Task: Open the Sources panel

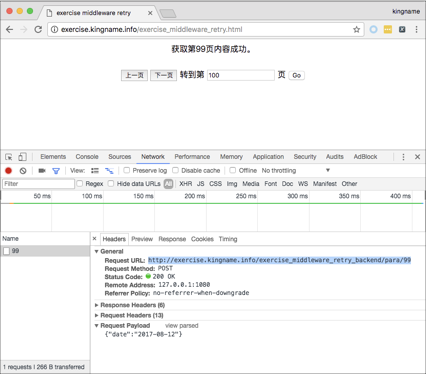Action: [120, 157]
